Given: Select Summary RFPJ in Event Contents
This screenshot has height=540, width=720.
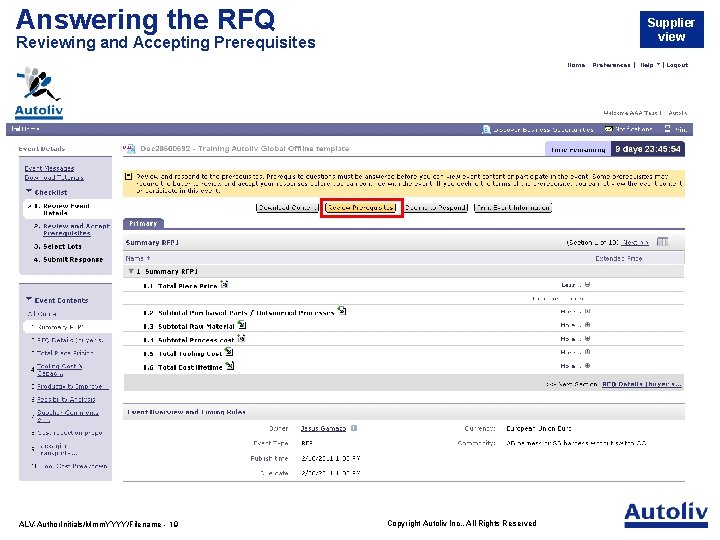Looking at the screenshot, I should coord(61,327).
